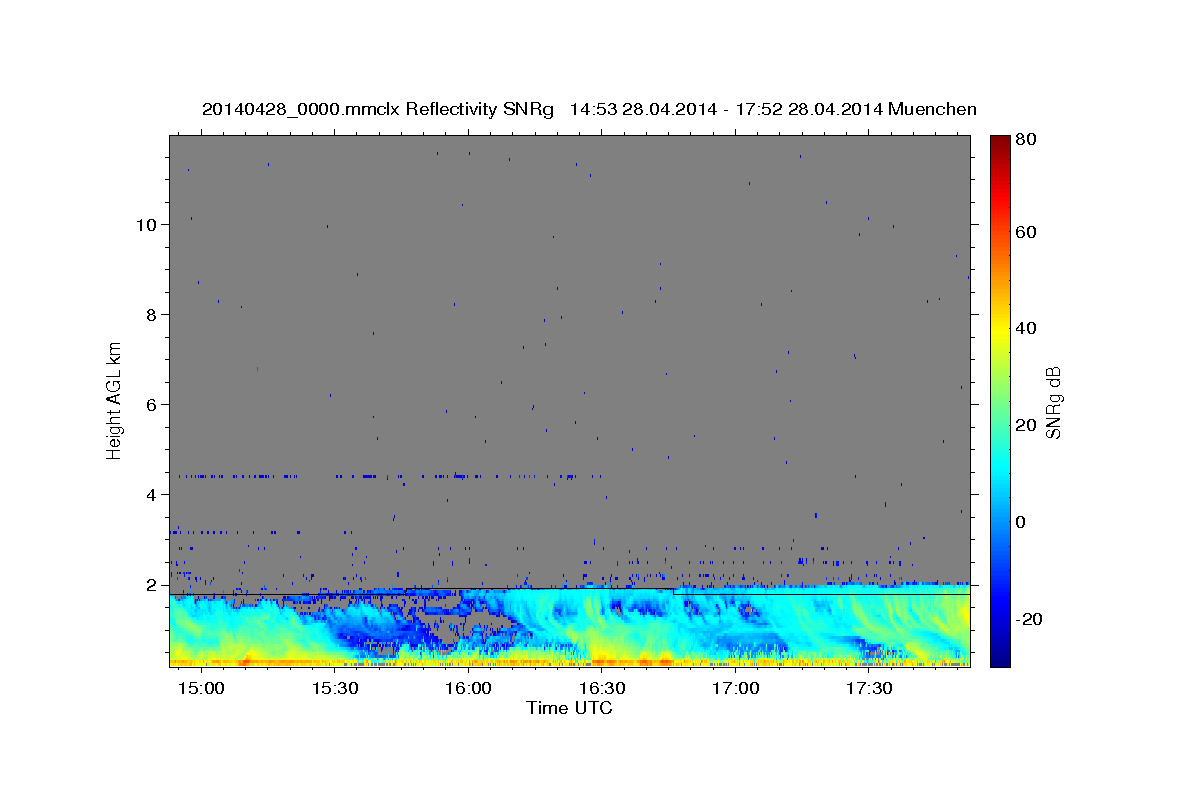This screenshot has width=1200, height=800.
Task: Click the 15:00 time tick label
Action: coord(202,689)
